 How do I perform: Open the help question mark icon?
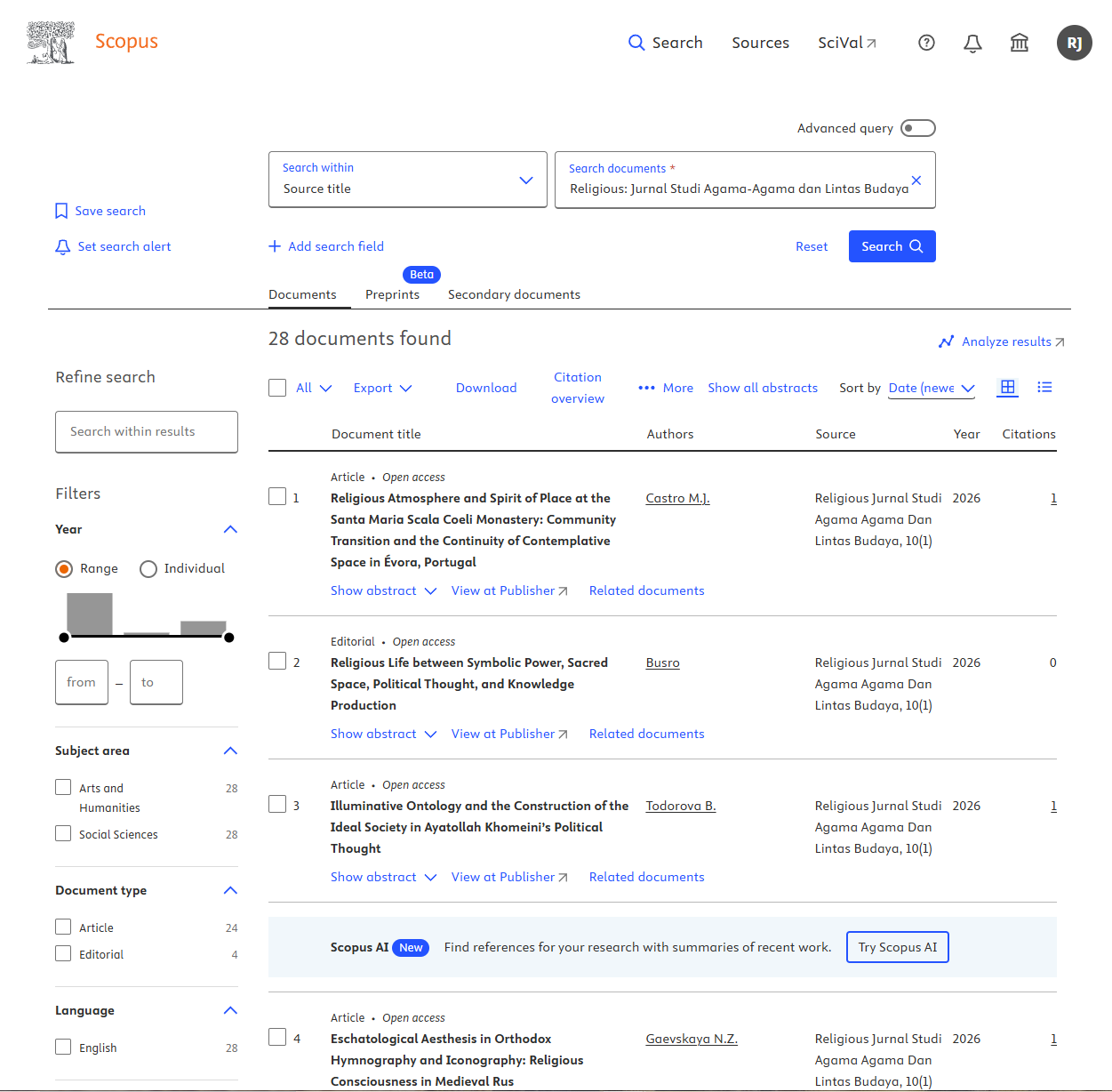[x=926, y=43]
